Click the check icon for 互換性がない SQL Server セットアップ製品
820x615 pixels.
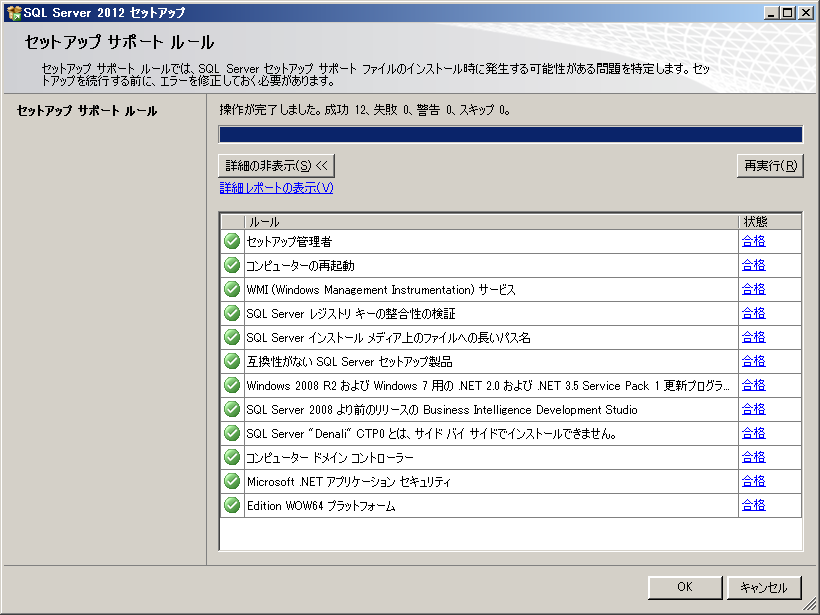point(232,361)
